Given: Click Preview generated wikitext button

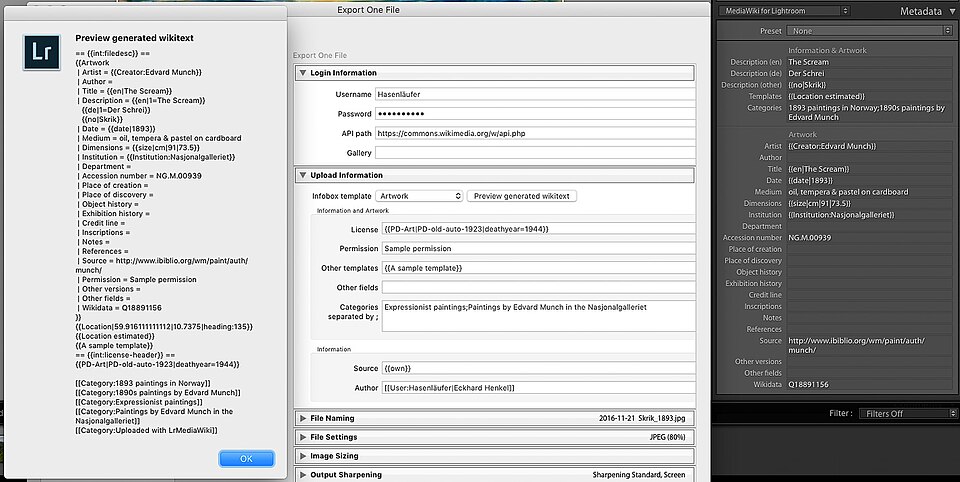Looking at the screenshot, I should [x=522, y=196].
